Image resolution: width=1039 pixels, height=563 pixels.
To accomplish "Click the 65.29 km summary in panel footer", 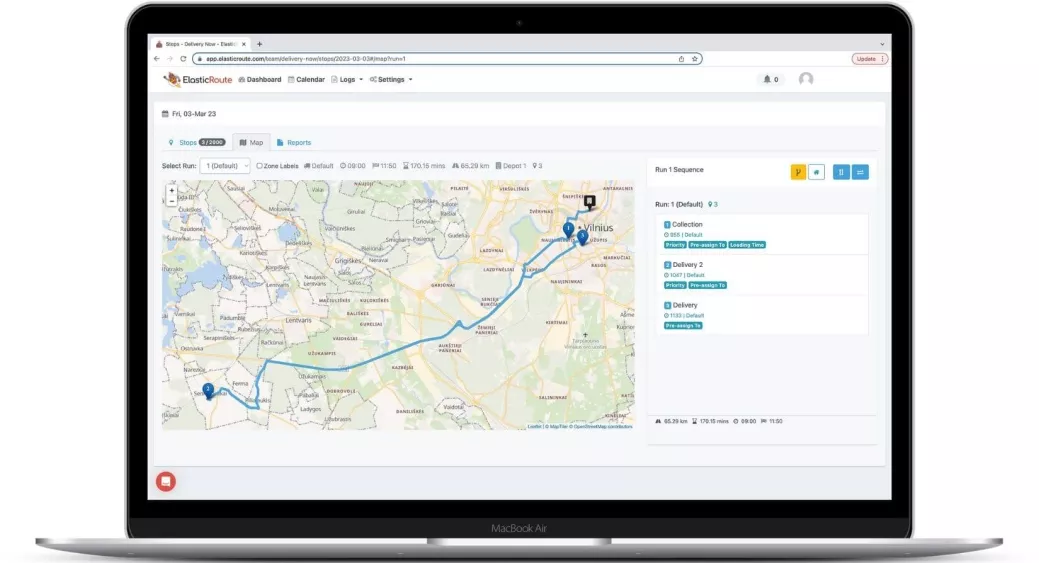I will (671, 421).
